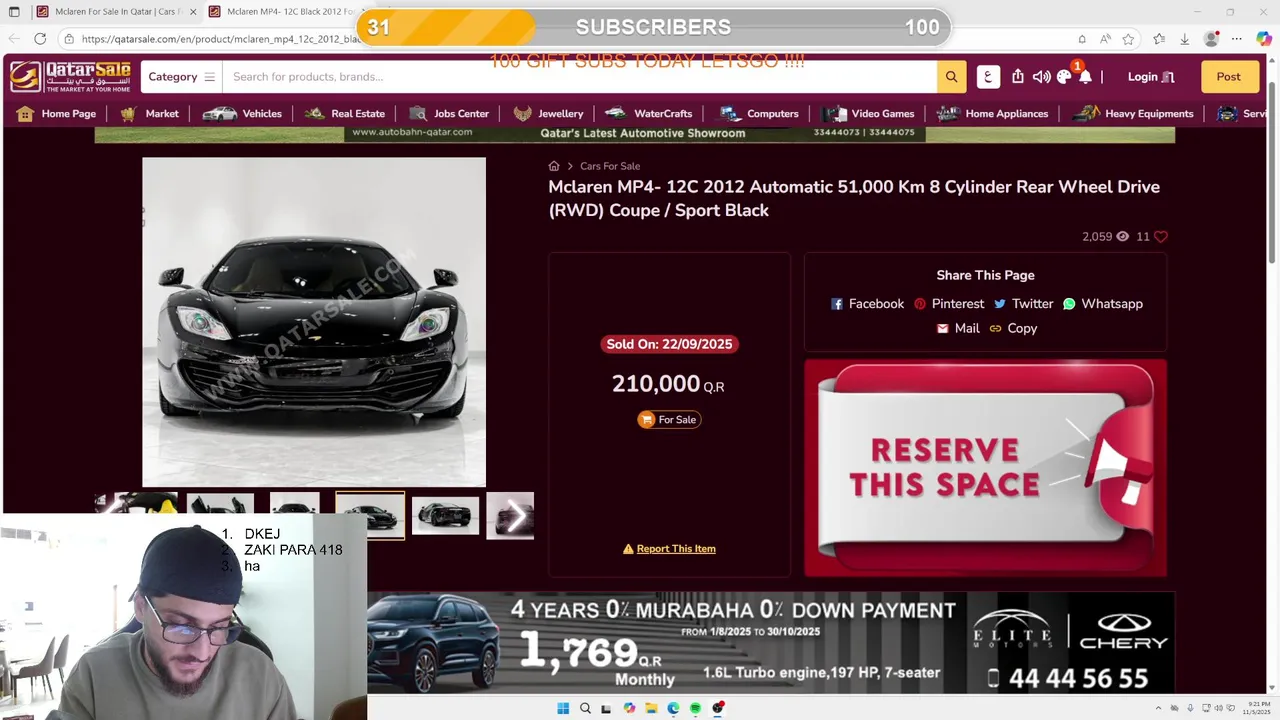Open the Home Appliances nav item
Viewport: 1280px width, 720px height.
pos(993,114)
